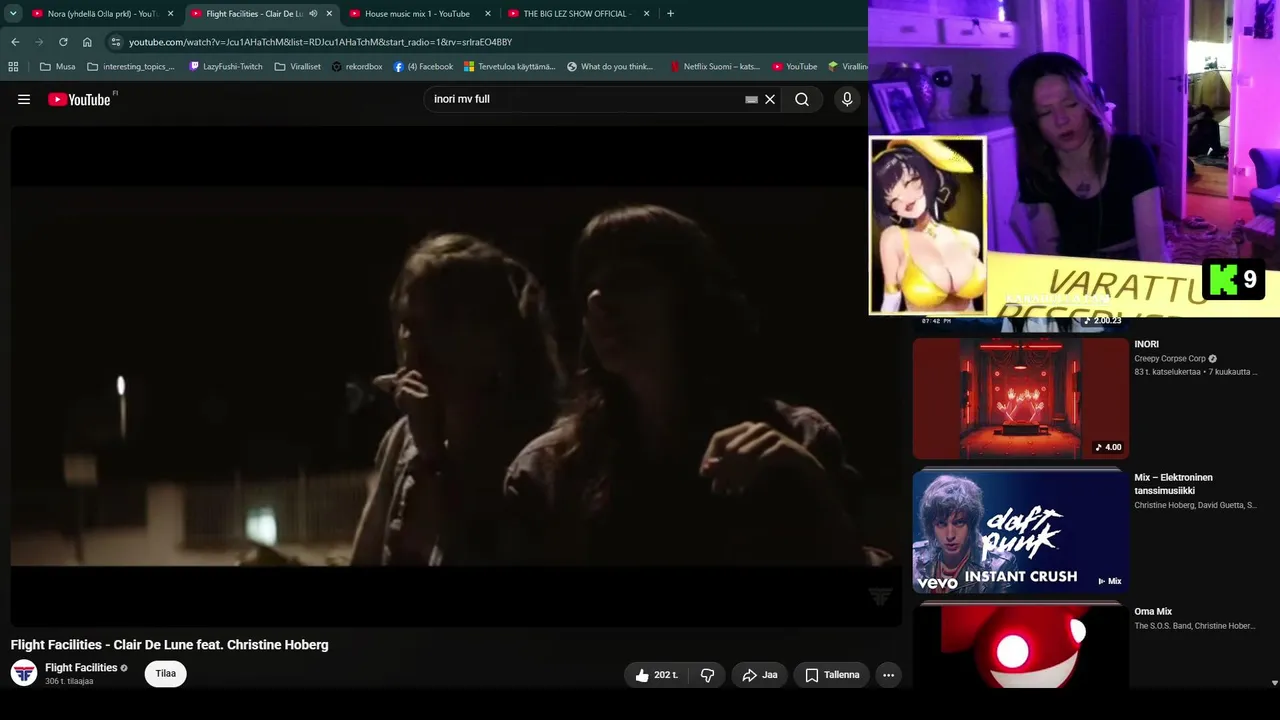
Task: Switch to the Nora YouTube tab
Action: [x=102, y=14]
